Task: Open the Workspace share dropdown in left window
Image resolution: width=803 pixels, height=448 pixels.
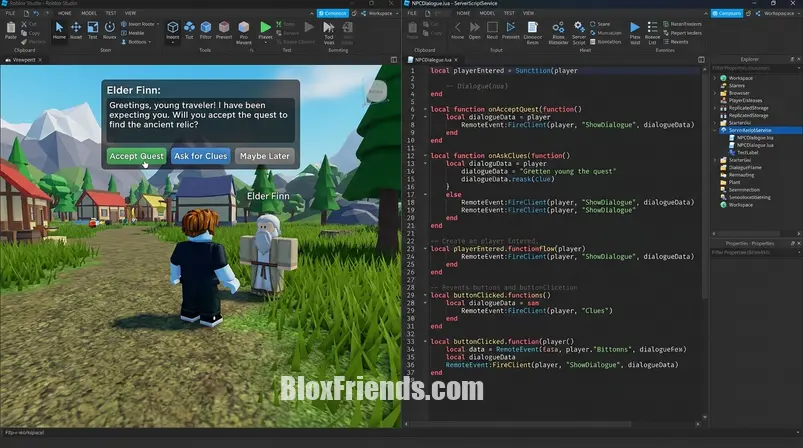Action: coord(380,13)
